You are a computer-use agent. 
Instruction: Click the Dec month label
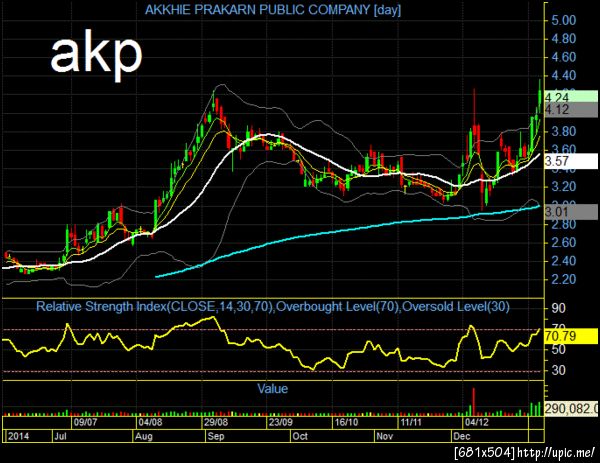[461, 436]
